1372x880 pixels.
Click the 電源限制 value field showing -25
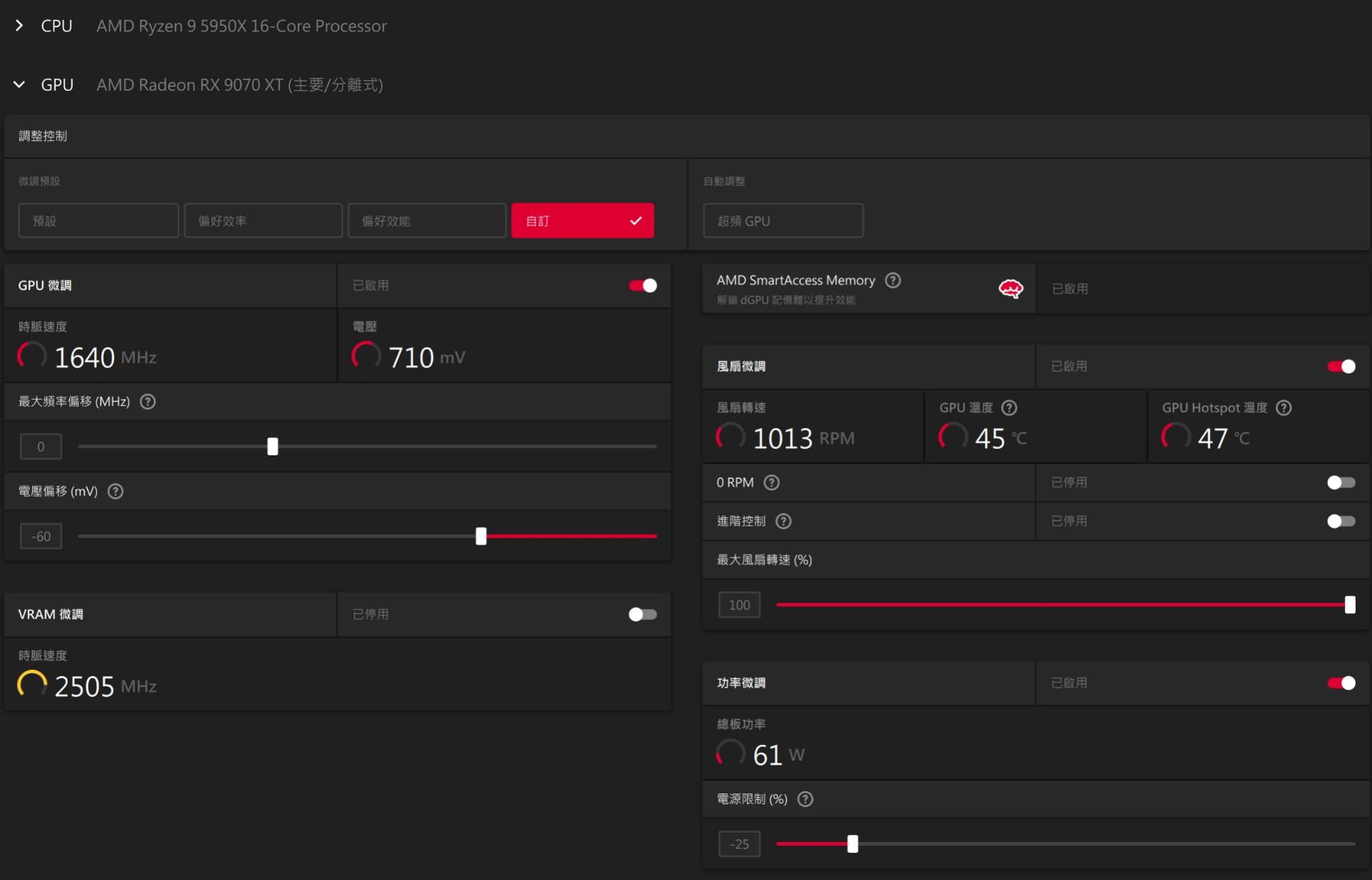(x=739, y=844)
